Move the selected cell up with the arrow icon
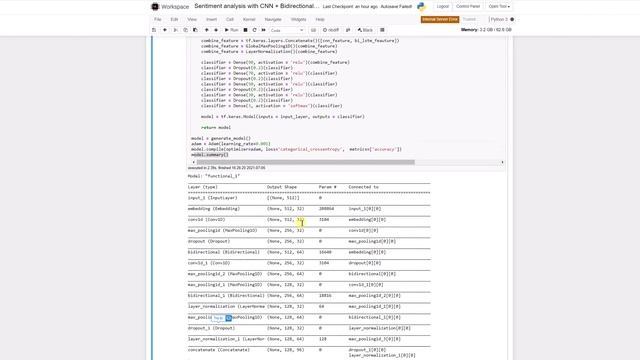This screenshot has height=360, width=640. tap(207, 30)
